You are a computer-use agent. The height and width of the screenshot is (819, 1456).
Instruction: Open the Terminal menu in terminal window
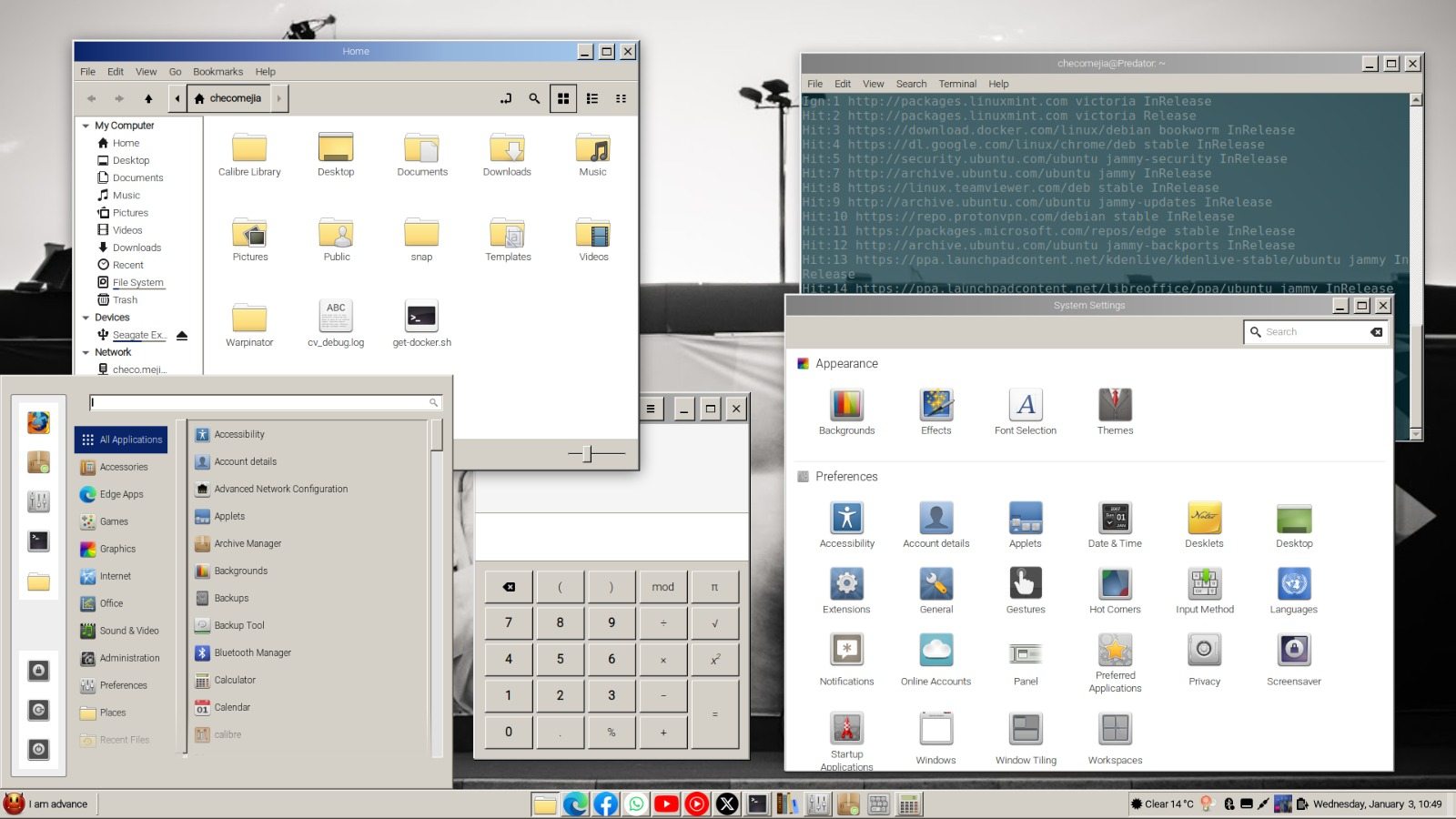point(957,84)
